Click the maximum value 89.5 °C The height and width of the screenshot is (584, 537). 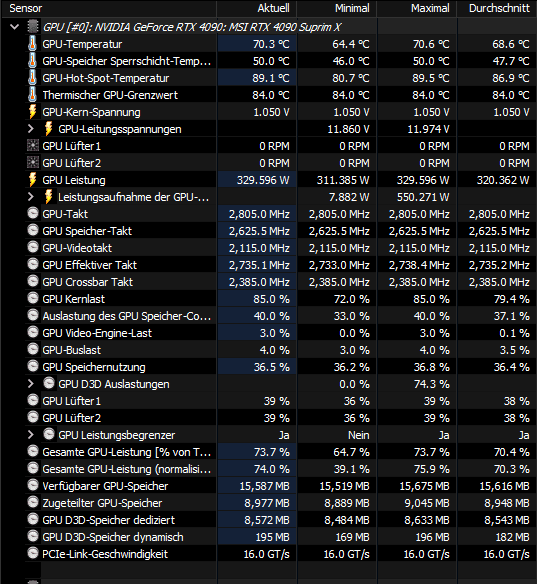[431, 78]
